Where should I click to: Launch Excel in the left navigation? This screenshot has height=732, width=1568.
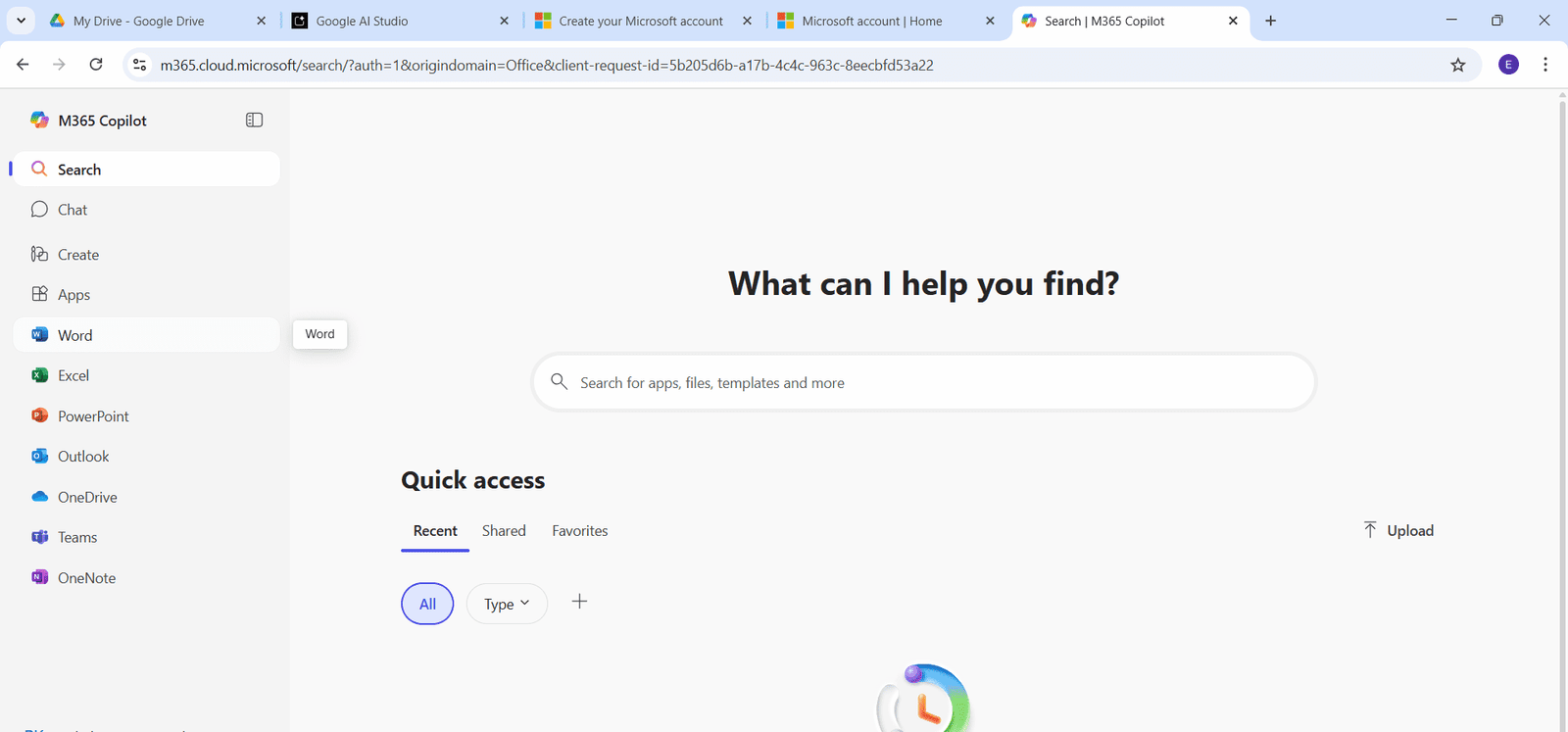pyautogui.click(x=73, y=375)
